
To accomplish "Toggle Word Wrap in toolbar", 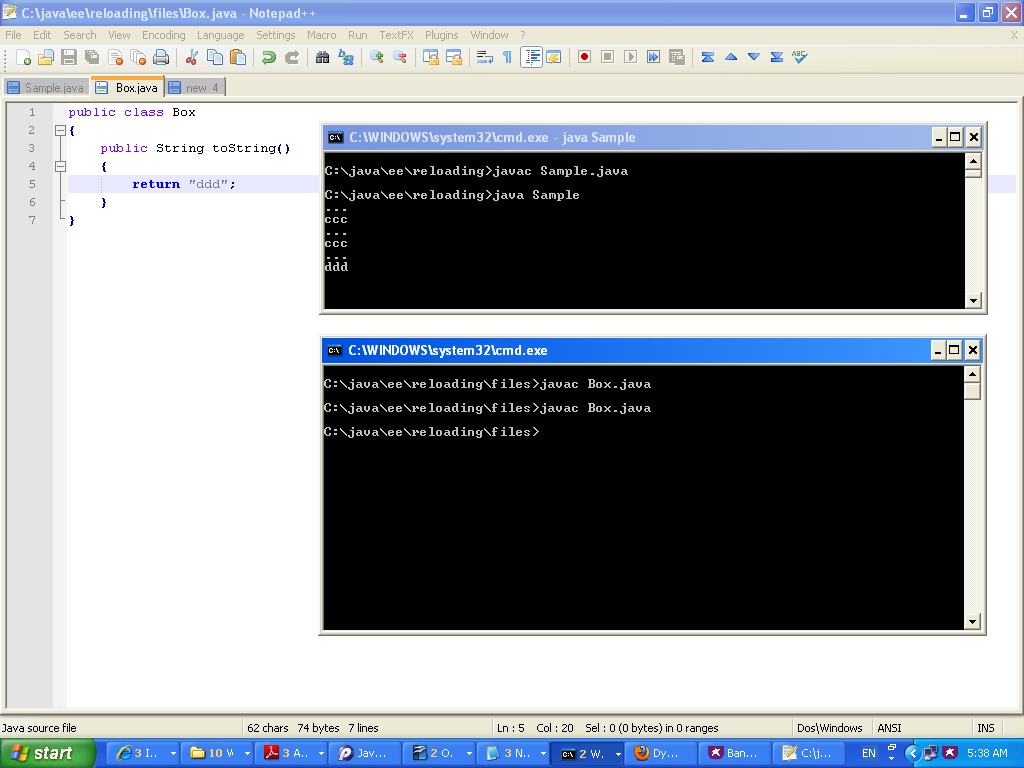I will (x=485, y=57).
